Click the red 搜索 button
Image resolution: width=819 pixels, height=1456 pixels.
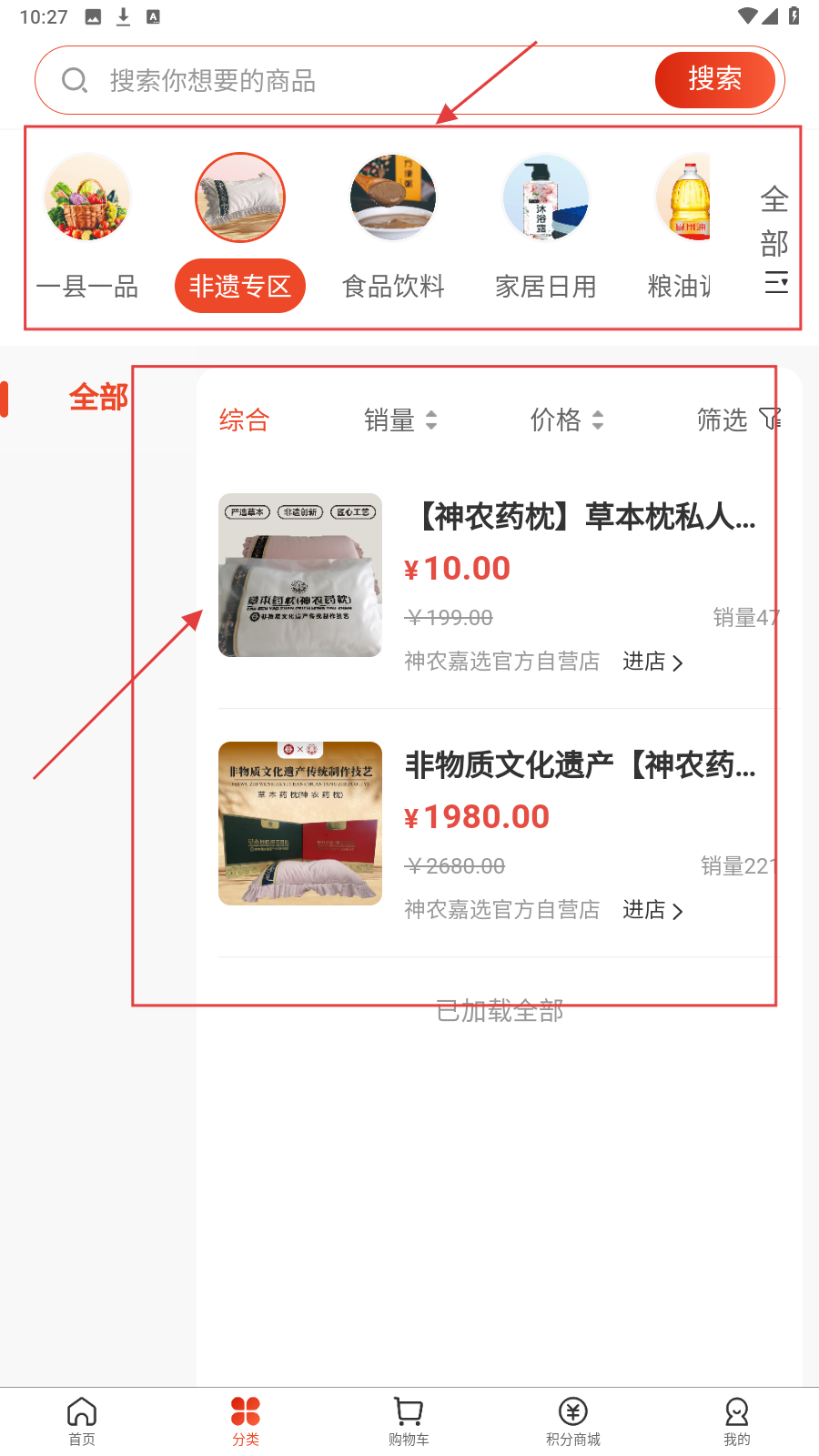(715, 80)
